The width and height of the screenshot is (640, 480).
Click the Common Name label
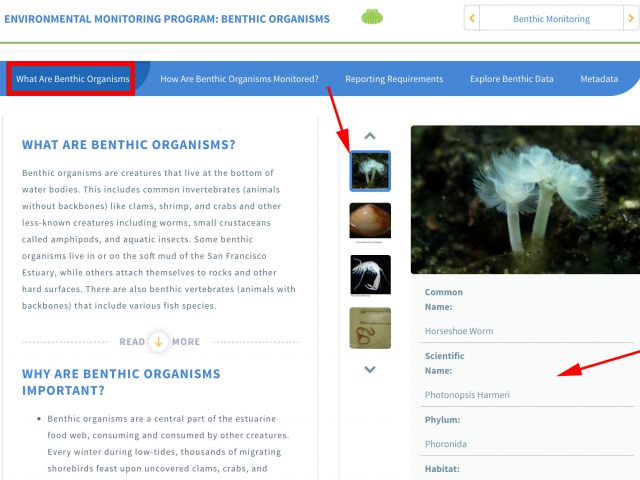(x=444, y=299)
